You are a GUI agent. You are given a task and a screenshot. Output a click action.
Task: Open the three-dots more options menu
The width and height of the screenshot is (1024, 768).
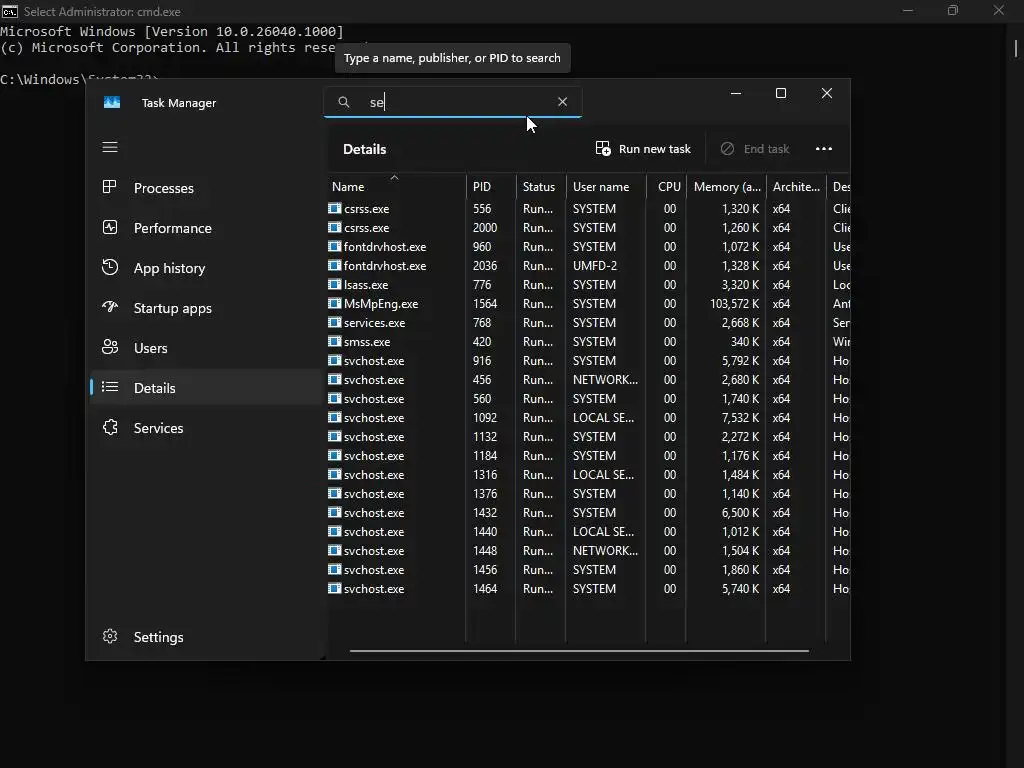(824, 149)
